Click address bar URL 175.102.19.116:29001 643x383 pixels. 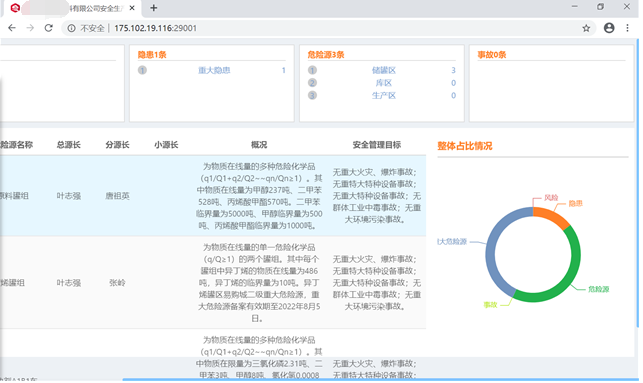(x=155, y=28)
